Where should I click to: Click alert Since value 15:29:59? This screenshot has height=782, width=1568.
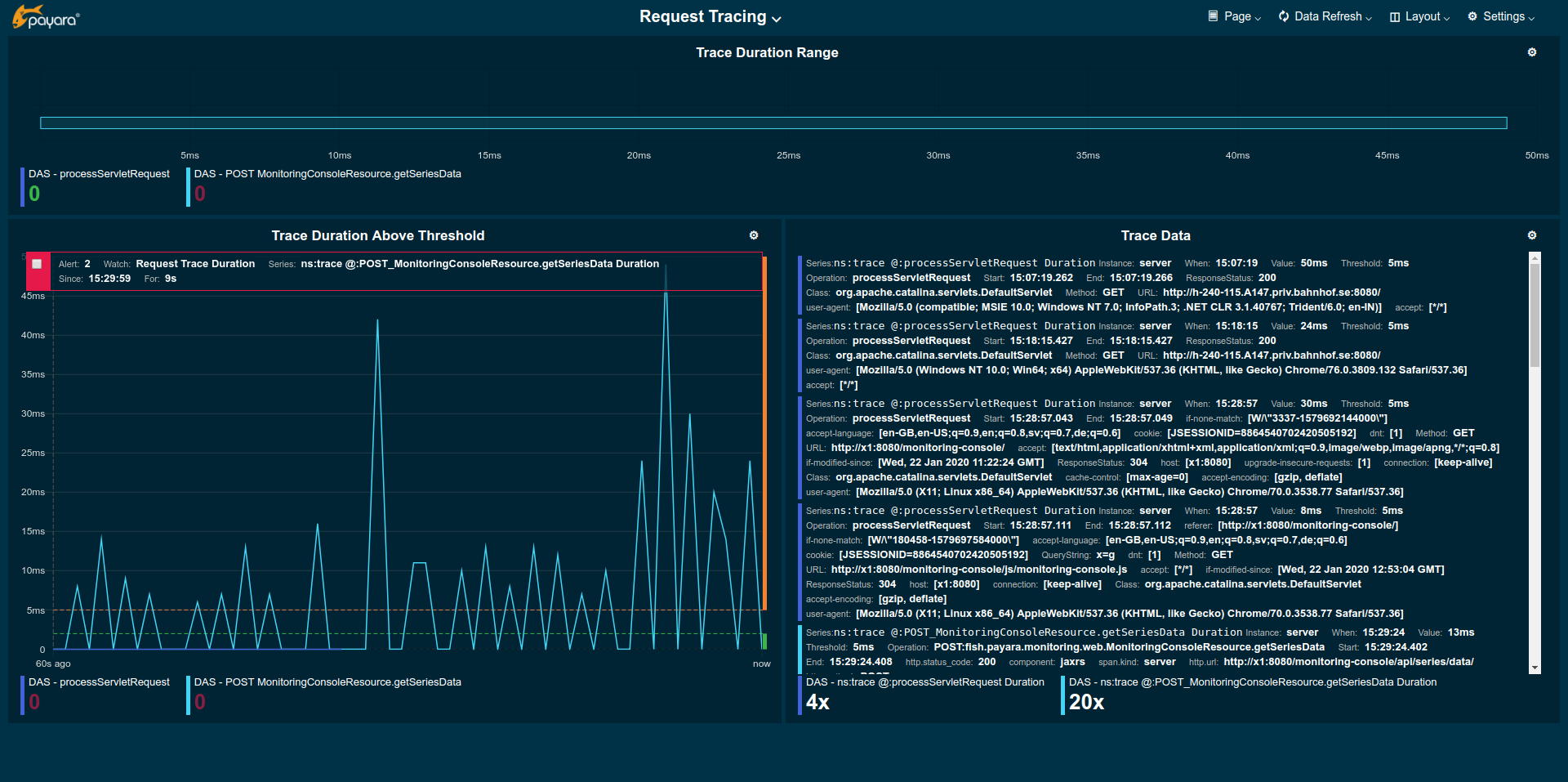pos(109,279)
